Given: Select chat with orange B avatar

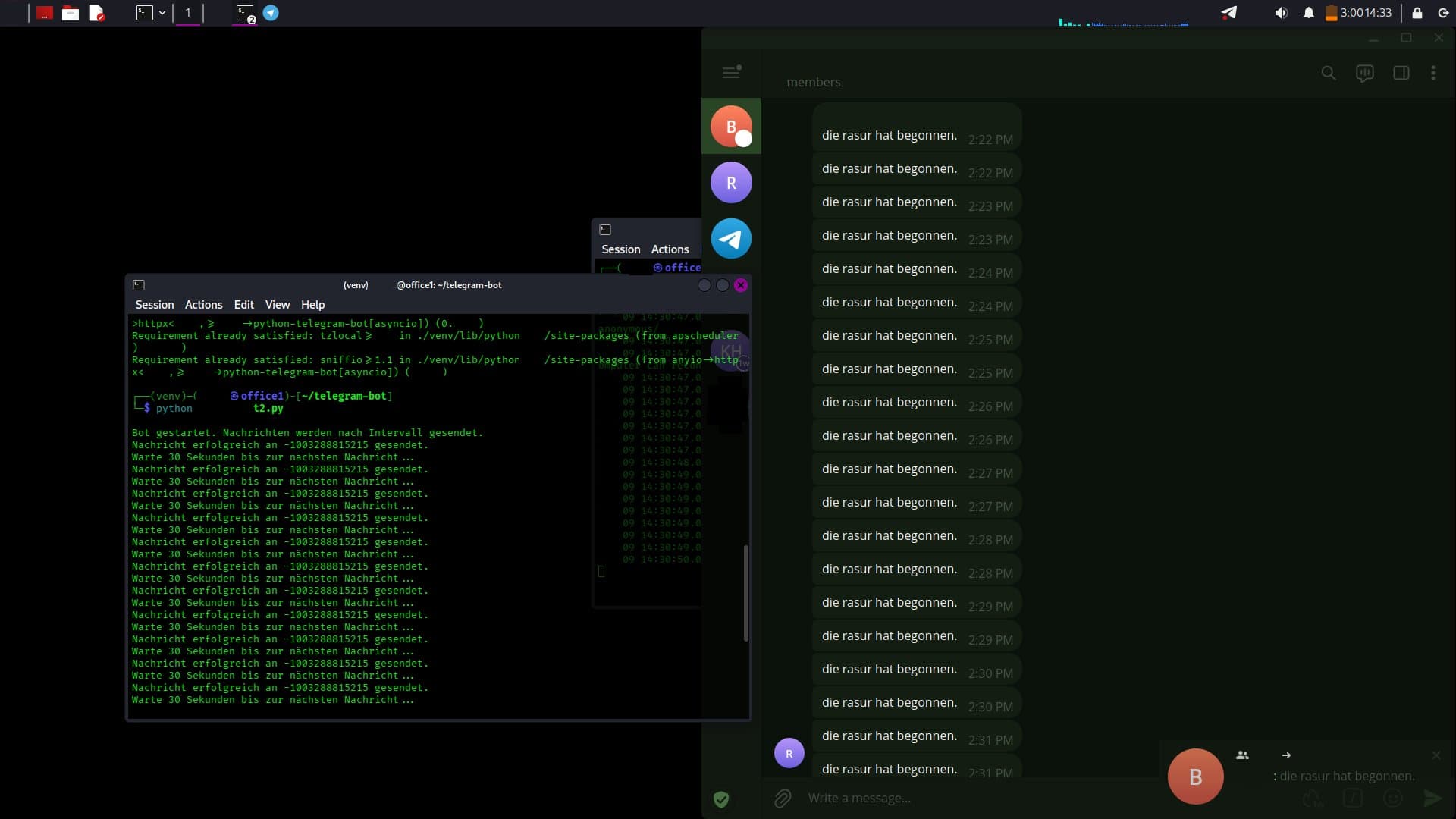Looking at the screenshot, I should (731, 126).
